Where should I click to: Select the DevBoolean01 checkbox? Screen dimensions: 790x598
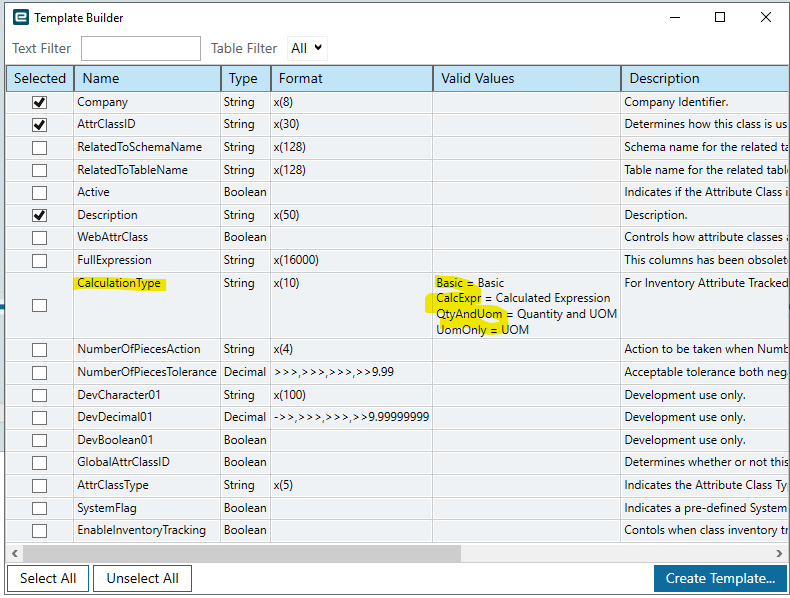(x=39, y=440)
